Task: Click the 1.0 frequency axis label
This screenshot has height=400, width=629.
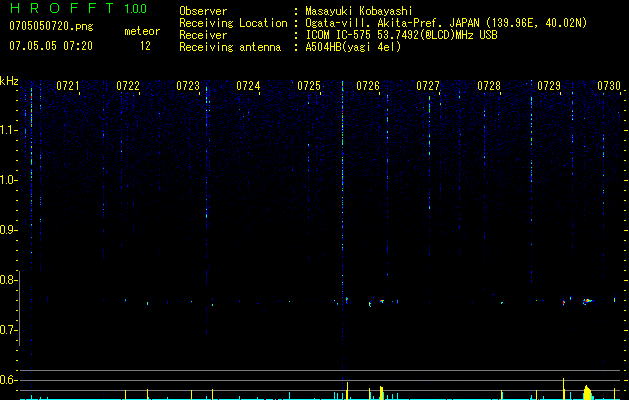Action: 8,180
